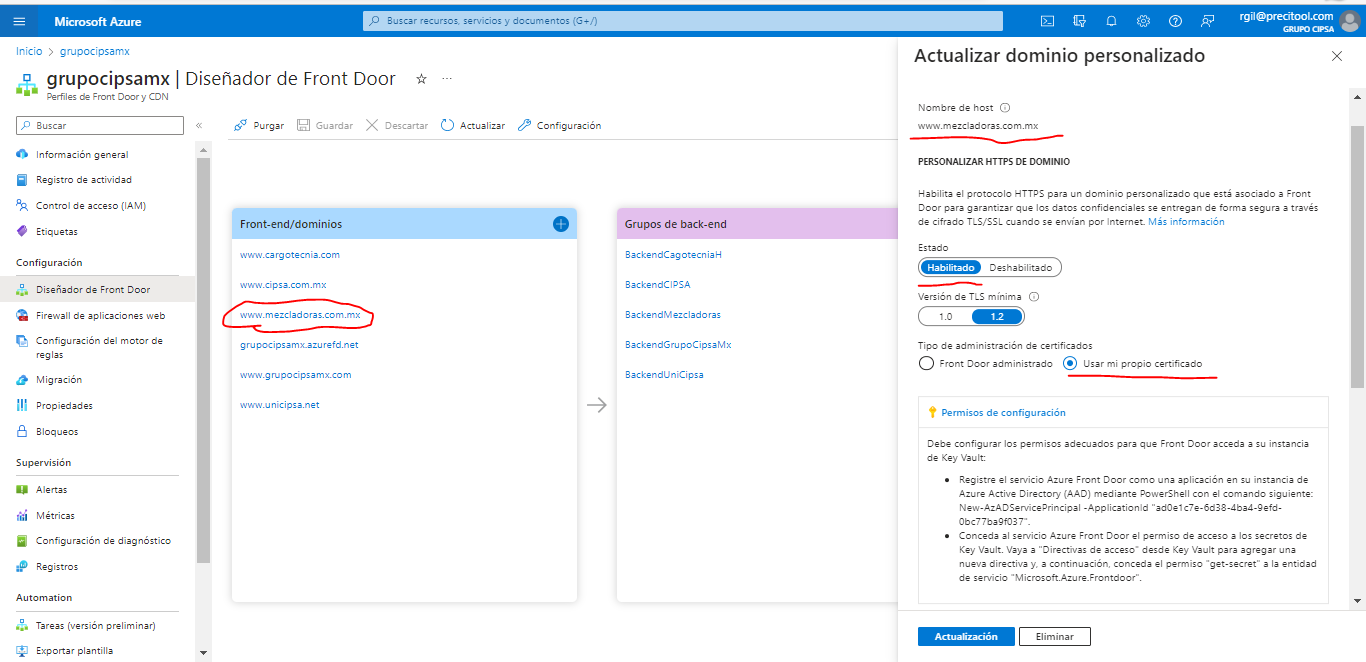1366x662 pixels.
Task: Open Registro de actividad in left menu
Action: coord(84,180)
